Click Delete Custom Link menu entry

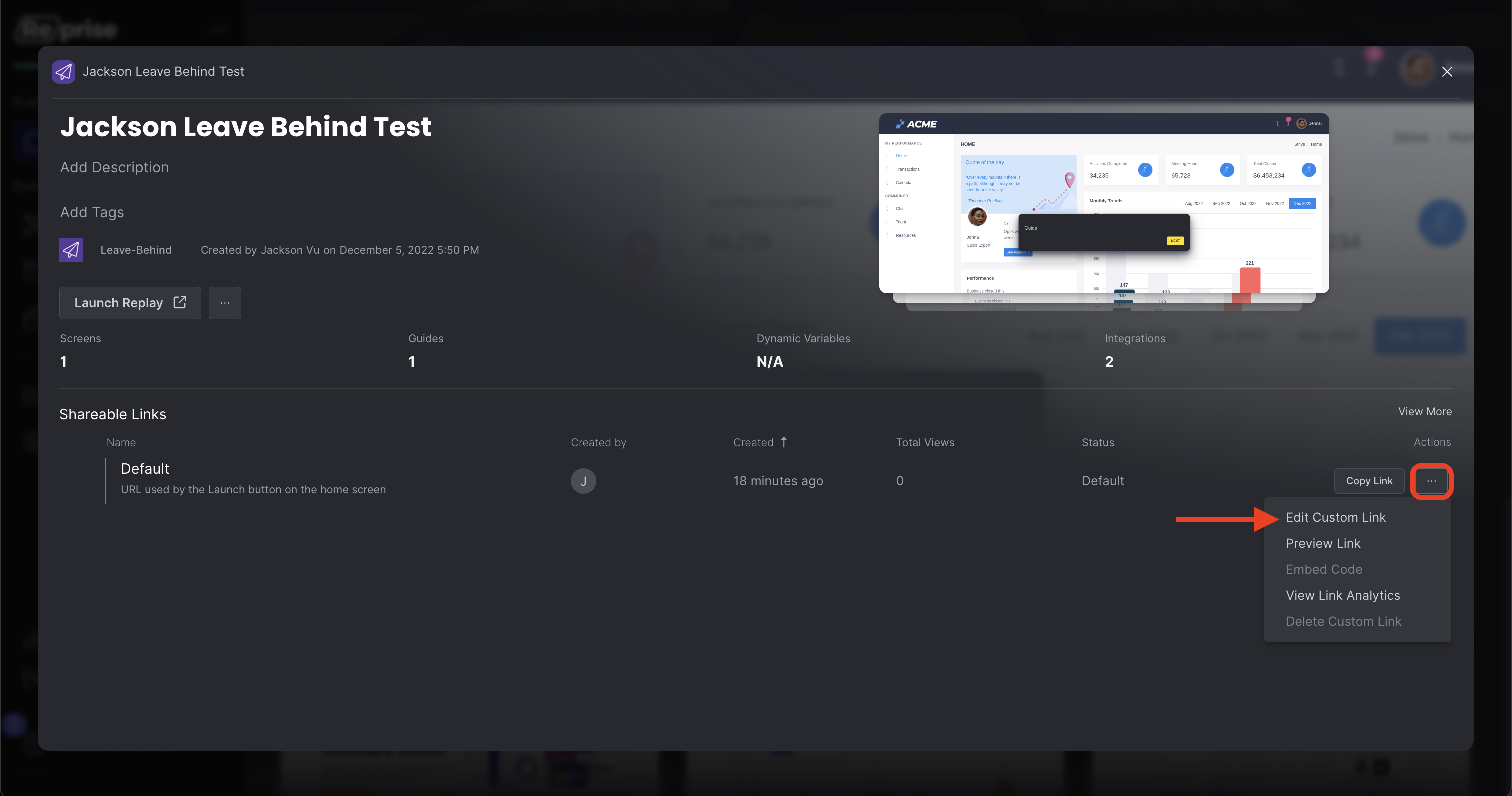point(1343,621)
